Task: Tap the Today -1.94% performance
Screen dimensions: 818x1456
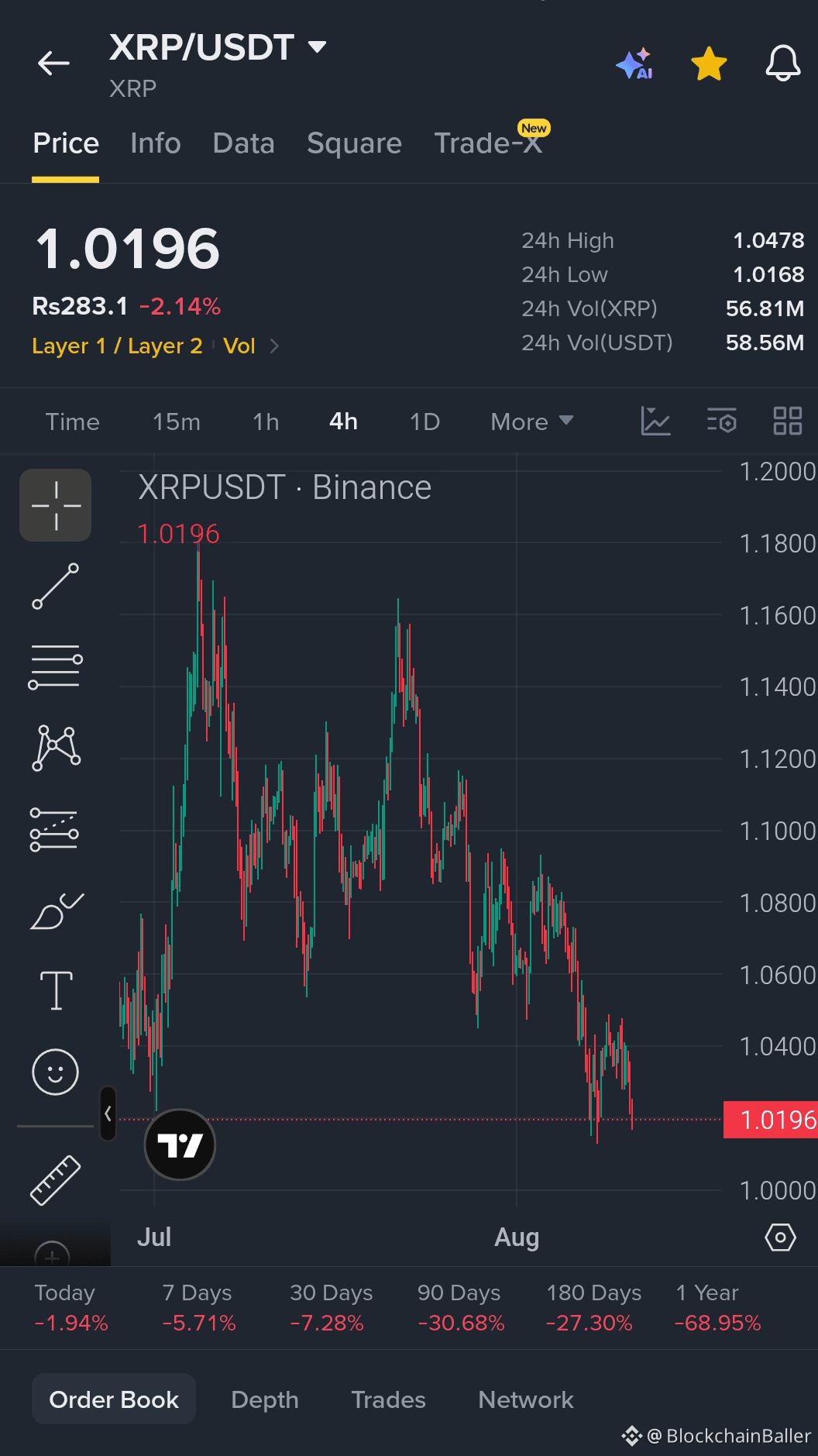Action: [70, 1307]
